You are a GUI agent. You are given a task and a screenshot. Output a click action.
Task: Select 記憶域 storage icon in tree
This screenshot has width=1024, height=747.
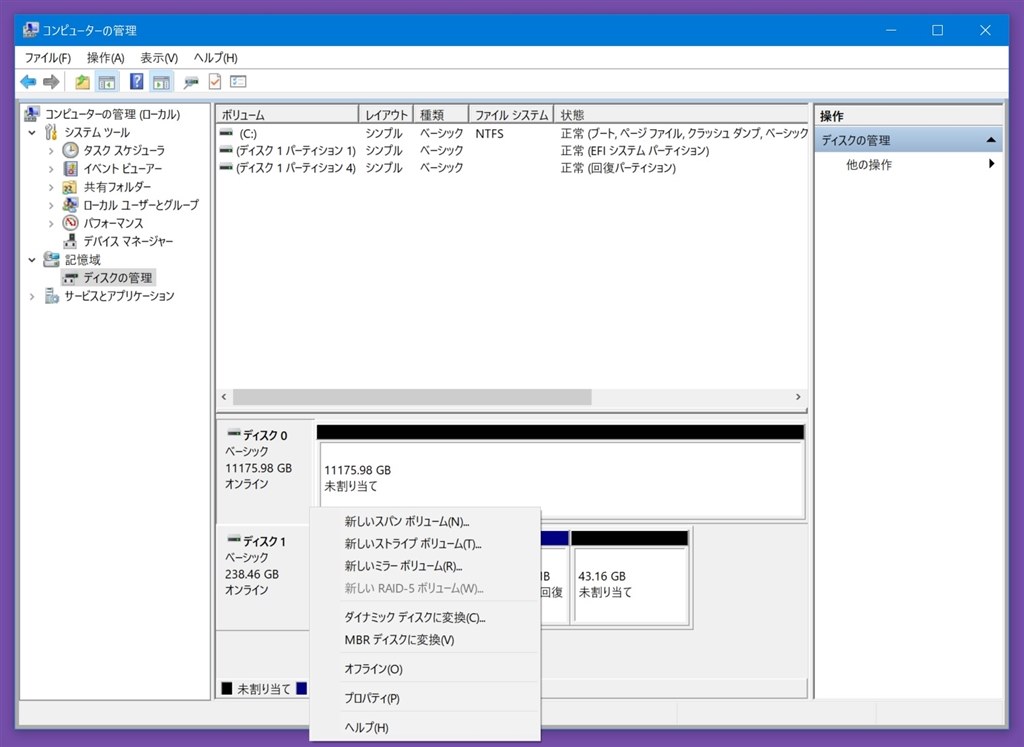(52, 259)
